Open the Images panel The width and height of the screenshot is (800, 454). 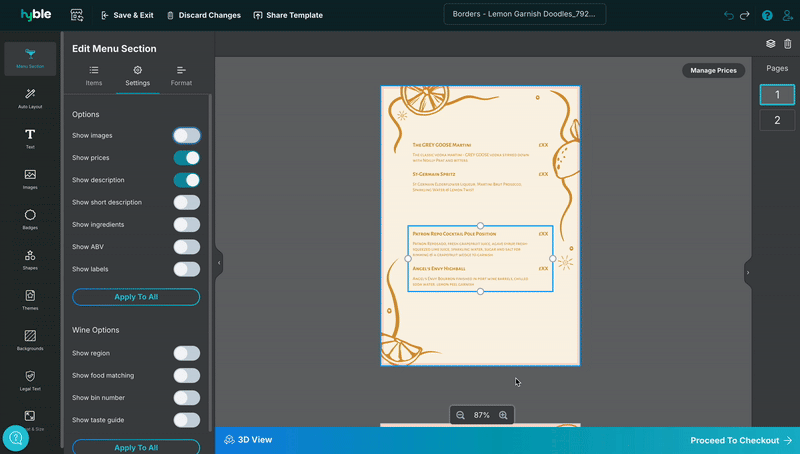[x=30, y=179]
